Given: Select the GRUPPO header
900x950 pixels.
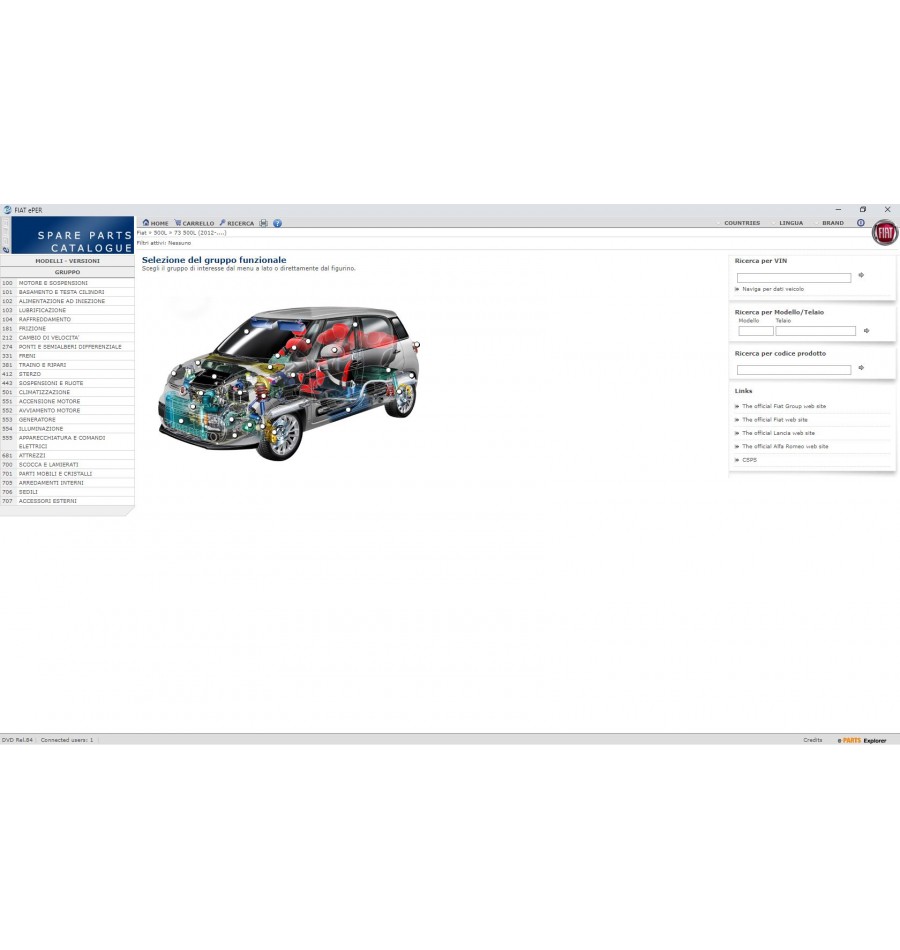Looking at the screenshot, I should pyautogui.click(x=67, y=272).
